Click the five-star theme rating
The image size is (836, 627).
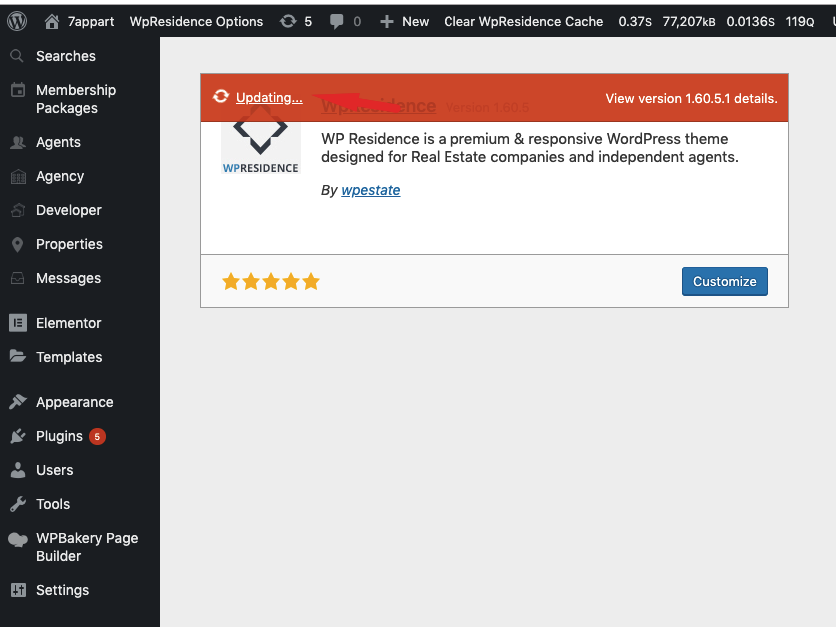coord(271,282)
